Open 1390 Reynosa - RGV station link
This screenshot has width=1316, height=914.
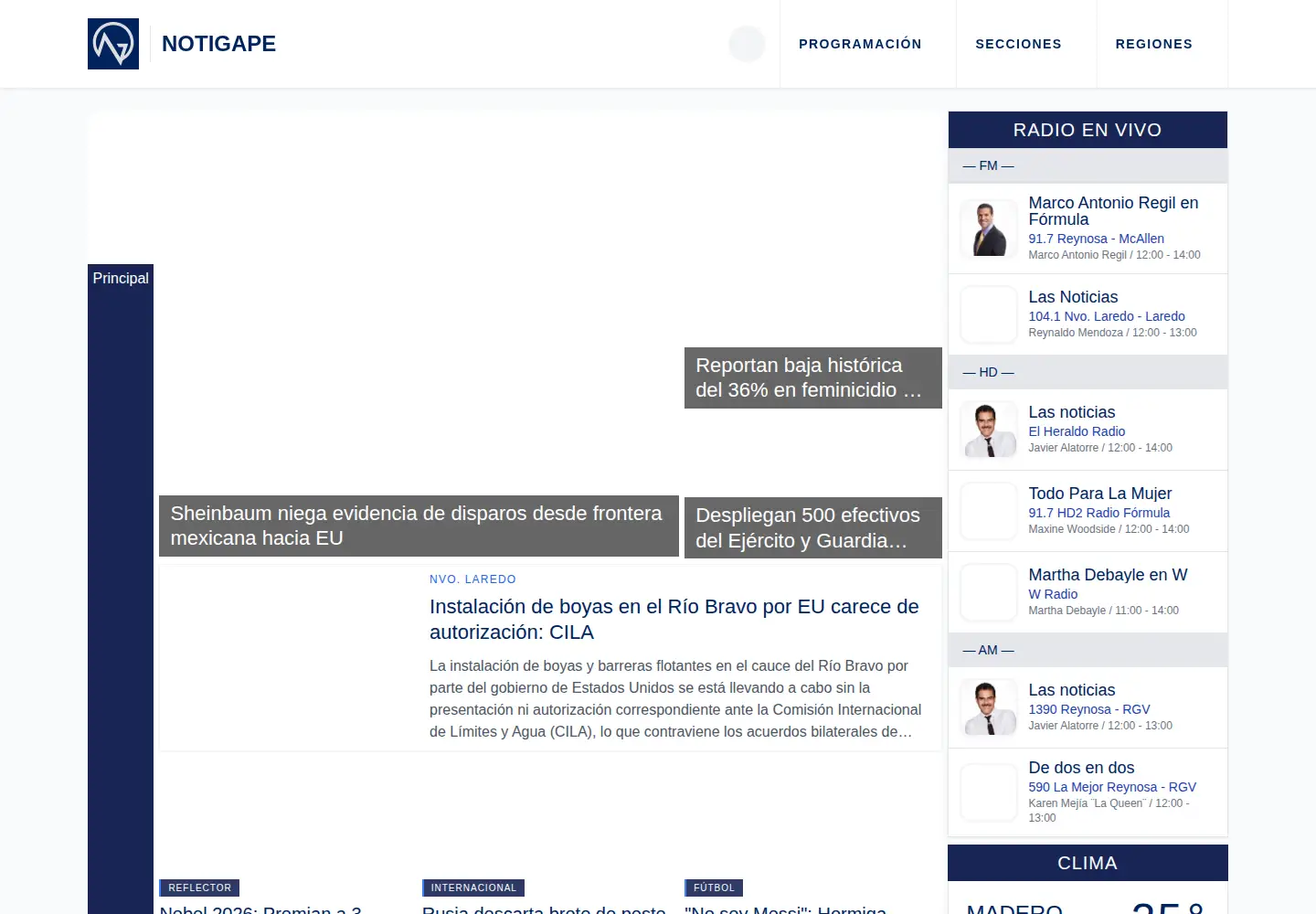click(1088, 709)
